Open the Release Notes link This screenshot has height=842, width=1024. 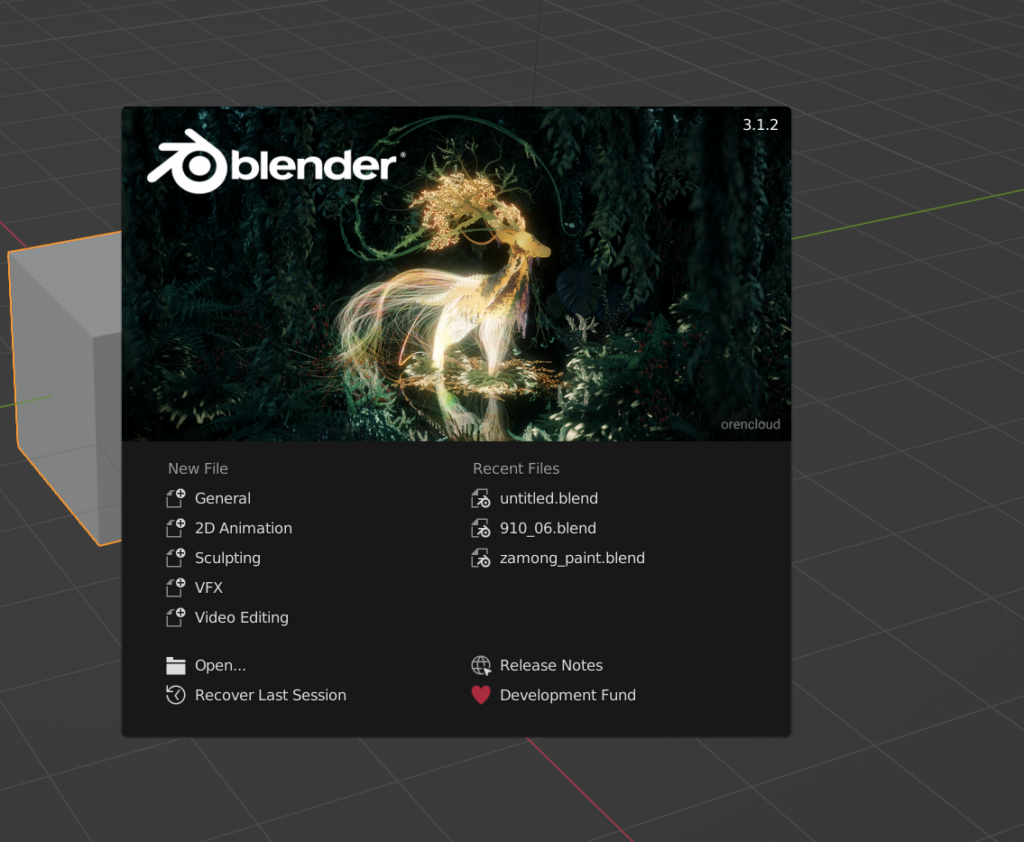tap(551, 666)
